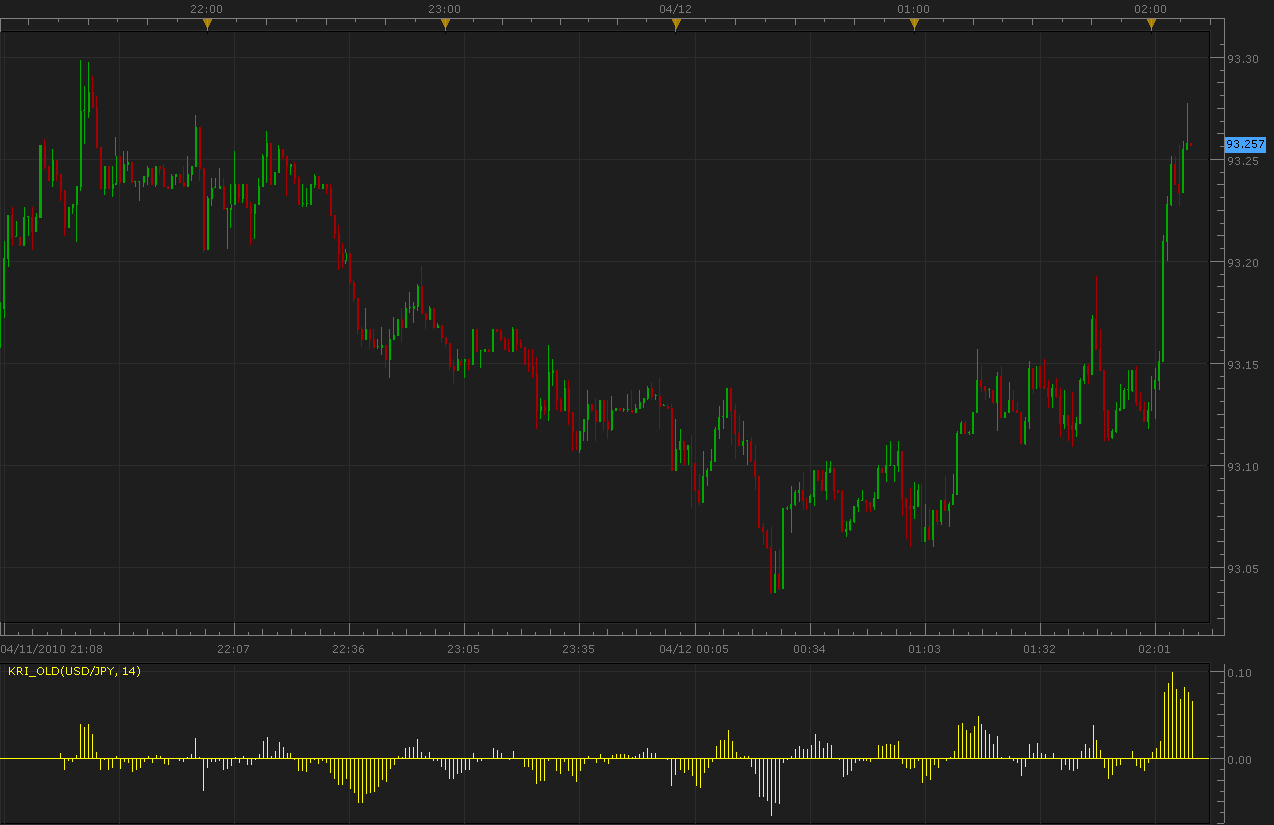
Task: Click the 93.05 price axis label
Action: 1242,569
